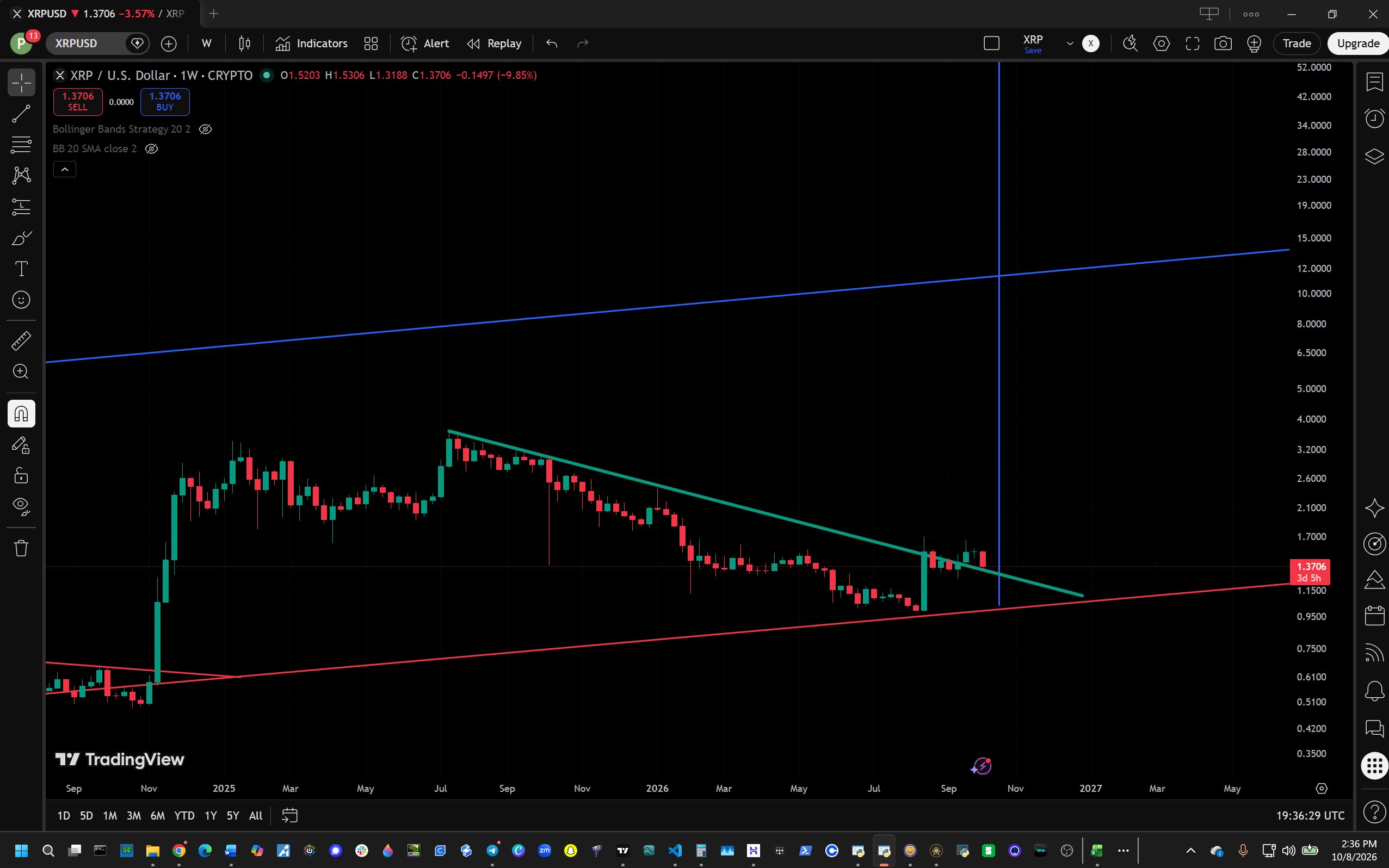
Task: Select the ruler measure tool
Action: [x=21, y=341]
